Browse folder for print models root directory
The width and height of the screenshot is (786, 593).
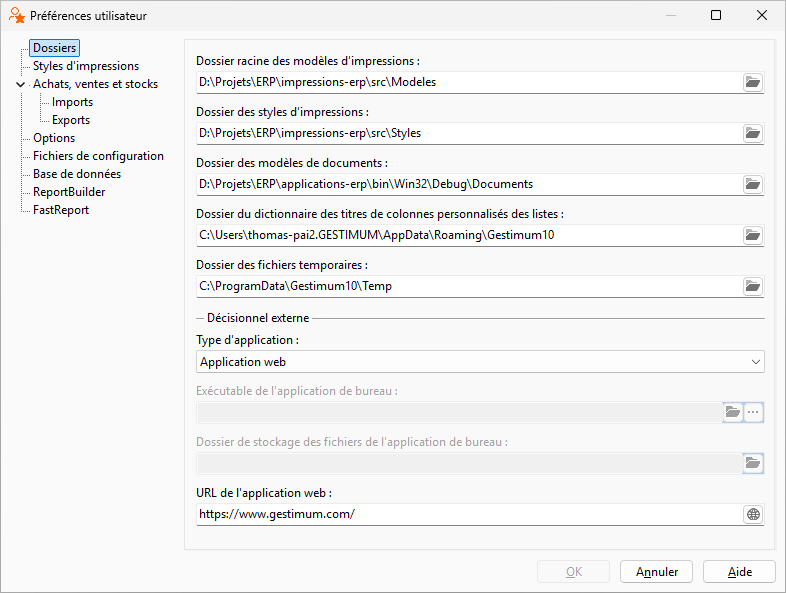click(752, 82)
